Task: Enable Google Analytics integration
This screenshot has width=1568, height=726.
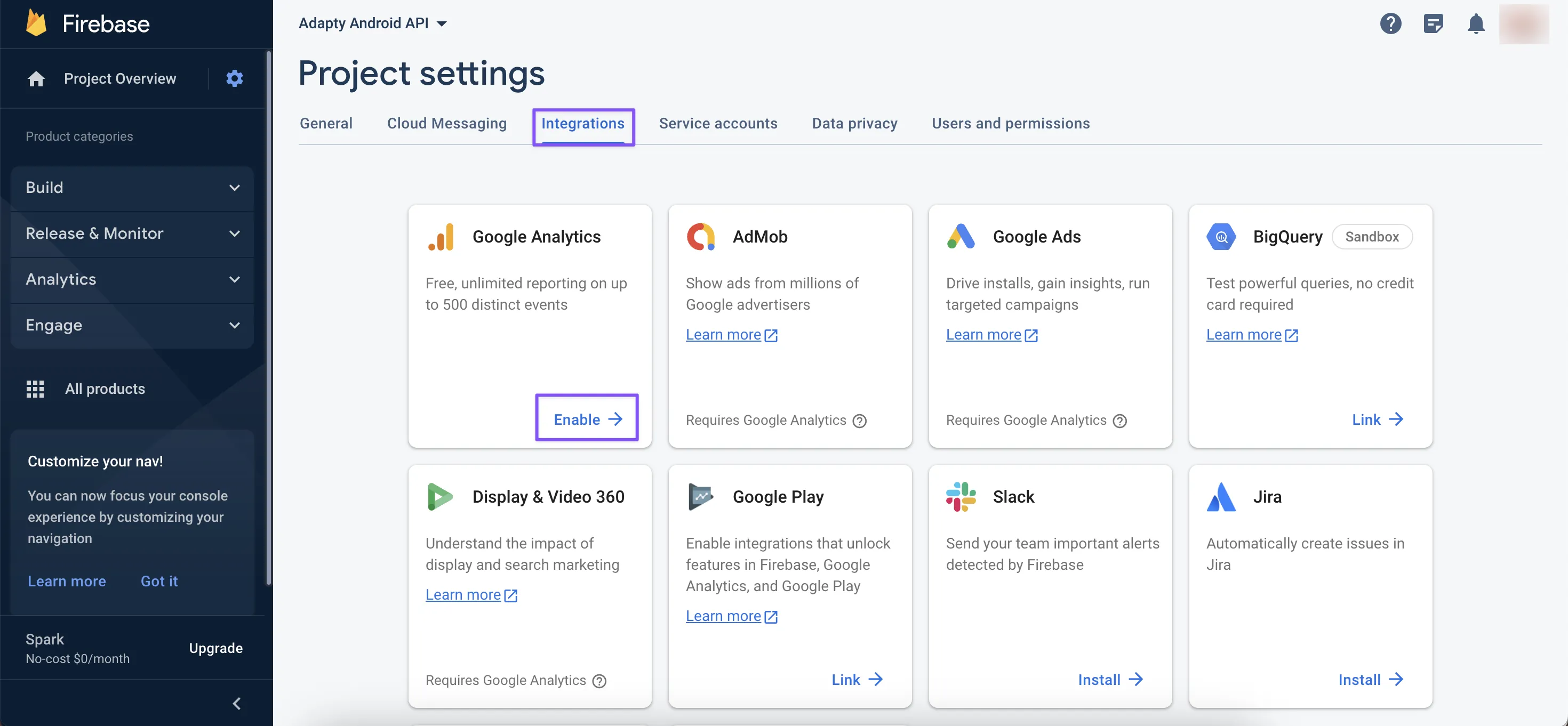Action: (587, 420)
